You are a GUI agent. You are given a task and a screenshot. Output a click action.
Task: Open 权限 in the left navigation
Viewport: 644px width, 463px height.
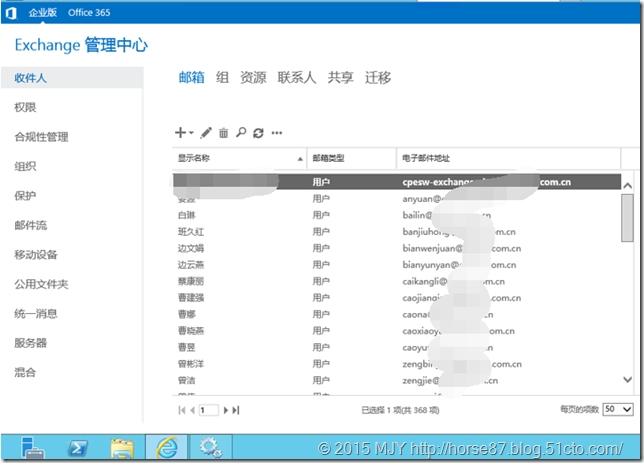25,107
